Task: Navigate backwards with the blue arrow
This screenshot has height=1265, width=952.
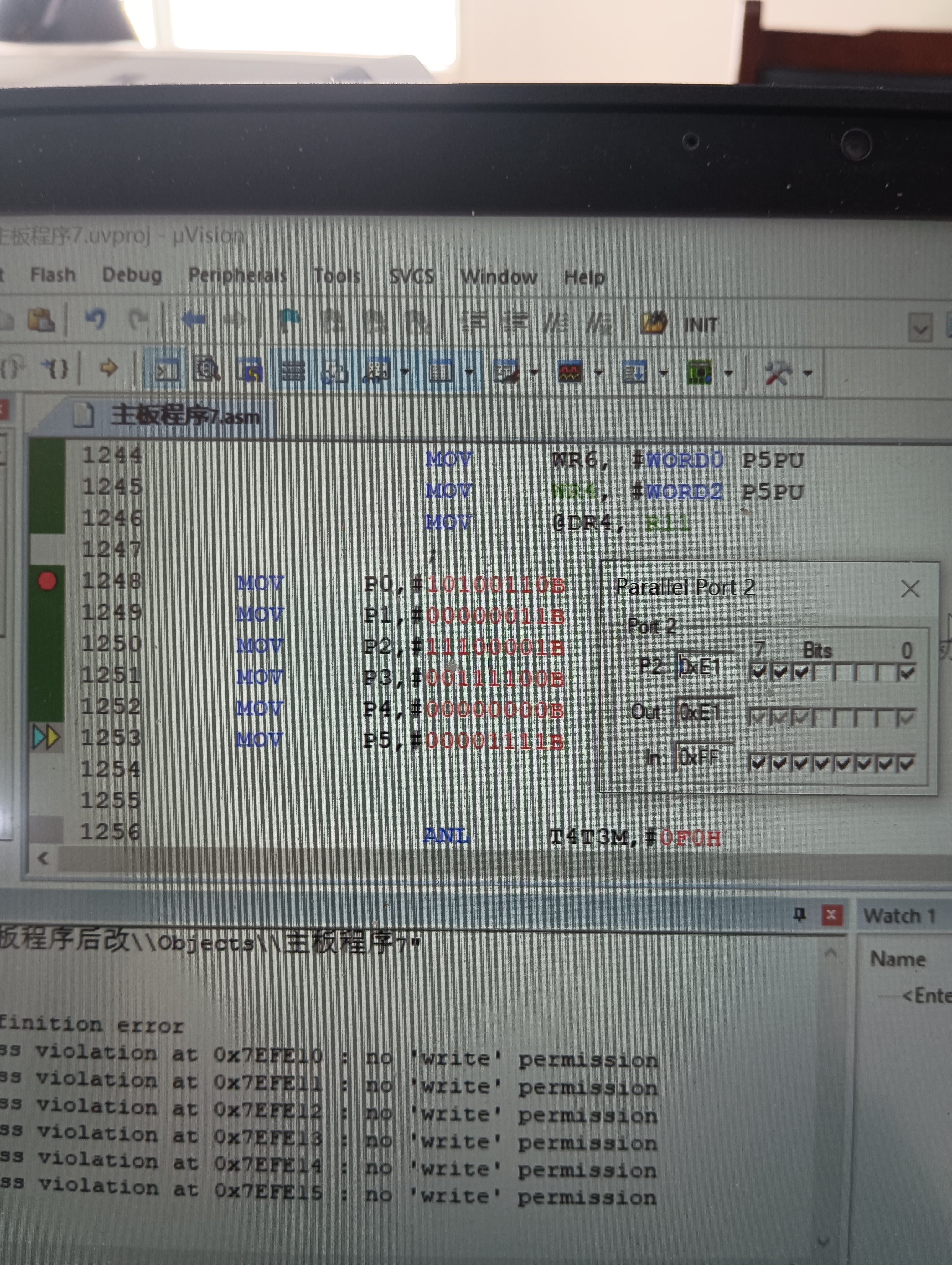Action: click(193, 319)
